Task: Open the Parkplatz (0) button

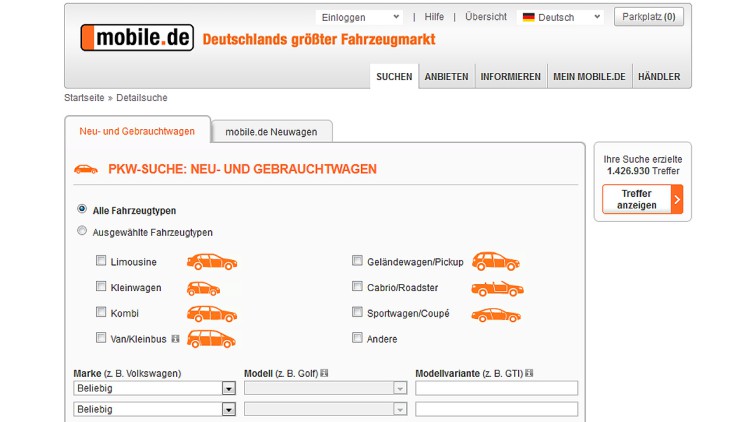Action: [649, 17]
